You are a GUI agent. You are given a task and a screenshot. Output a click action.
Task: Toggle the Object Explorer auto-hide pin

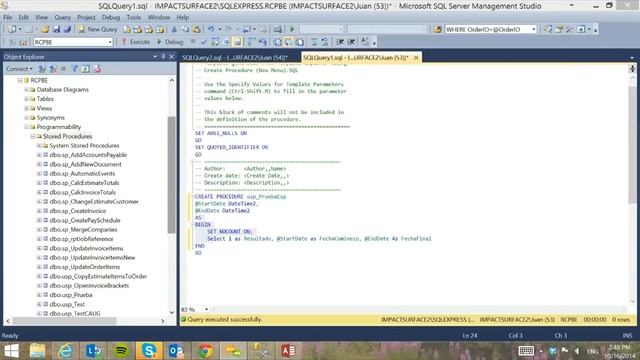click(163, 57)
